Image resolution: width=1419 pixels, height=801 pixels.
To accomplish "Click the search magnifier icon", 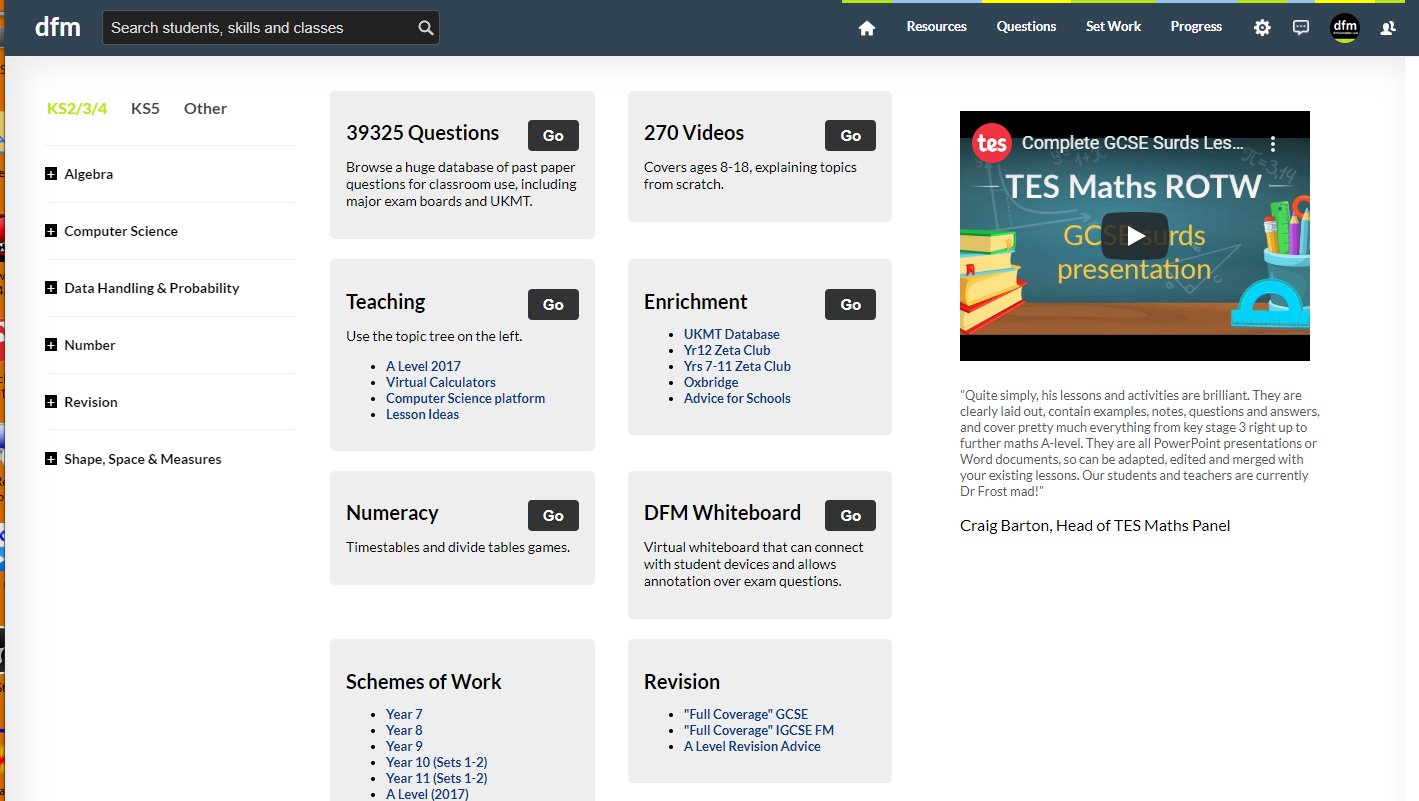I will click(424, 27).
